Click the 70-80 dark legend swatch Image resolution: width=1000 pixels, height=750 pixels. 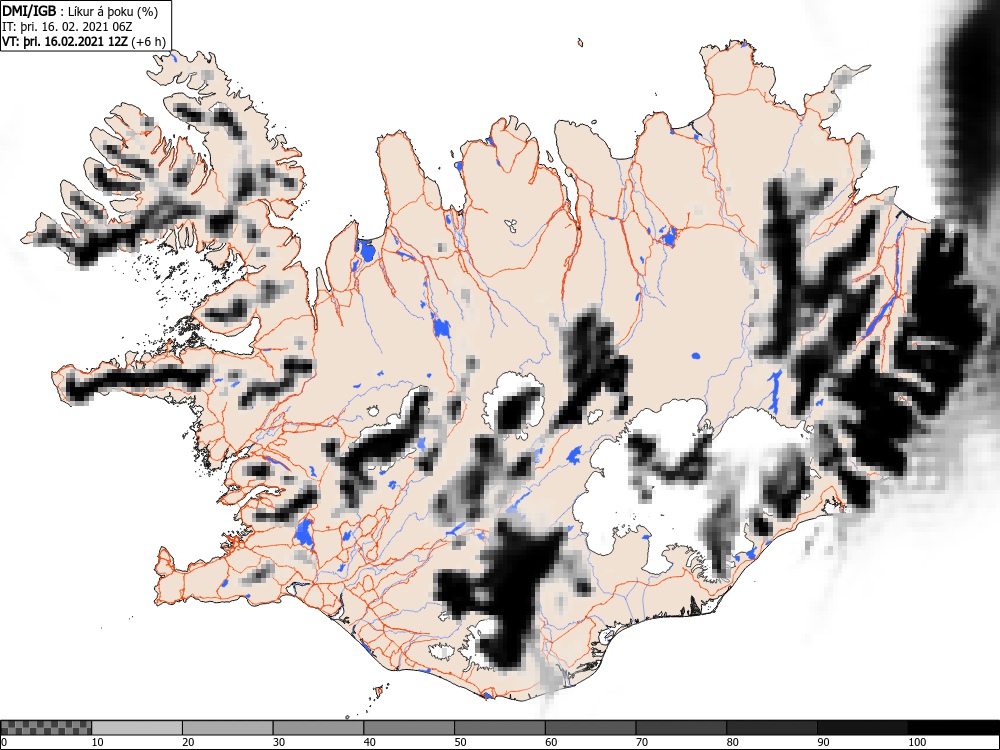click(681, 728)
